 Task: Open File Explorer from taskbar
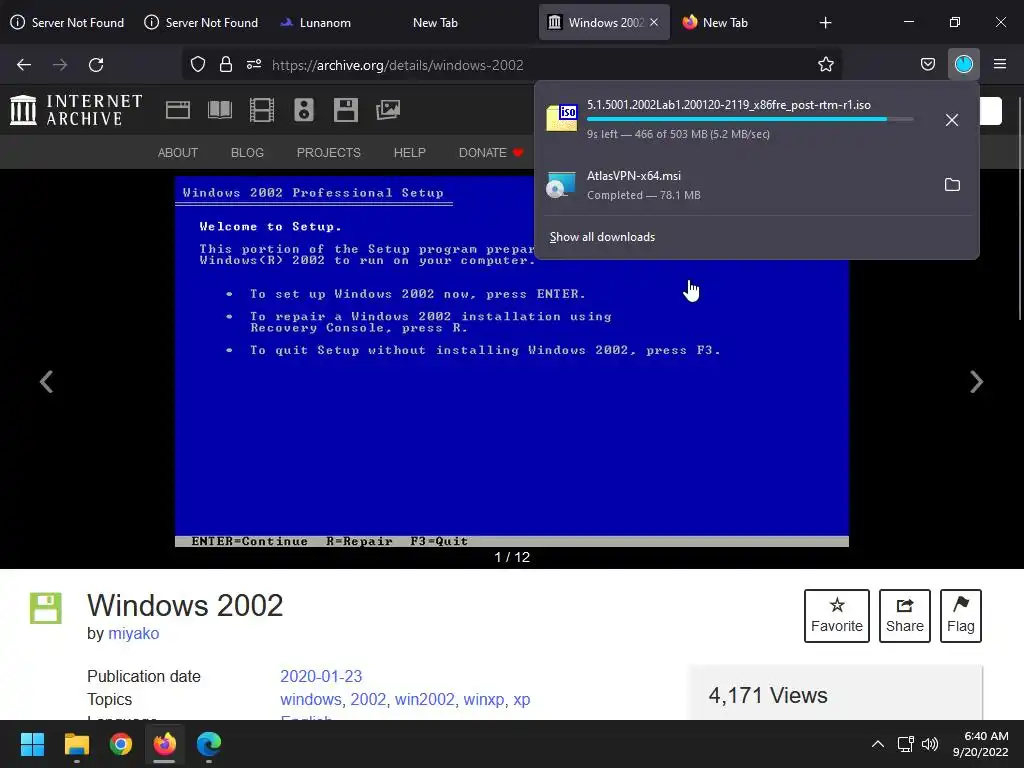tap(76, 744)
